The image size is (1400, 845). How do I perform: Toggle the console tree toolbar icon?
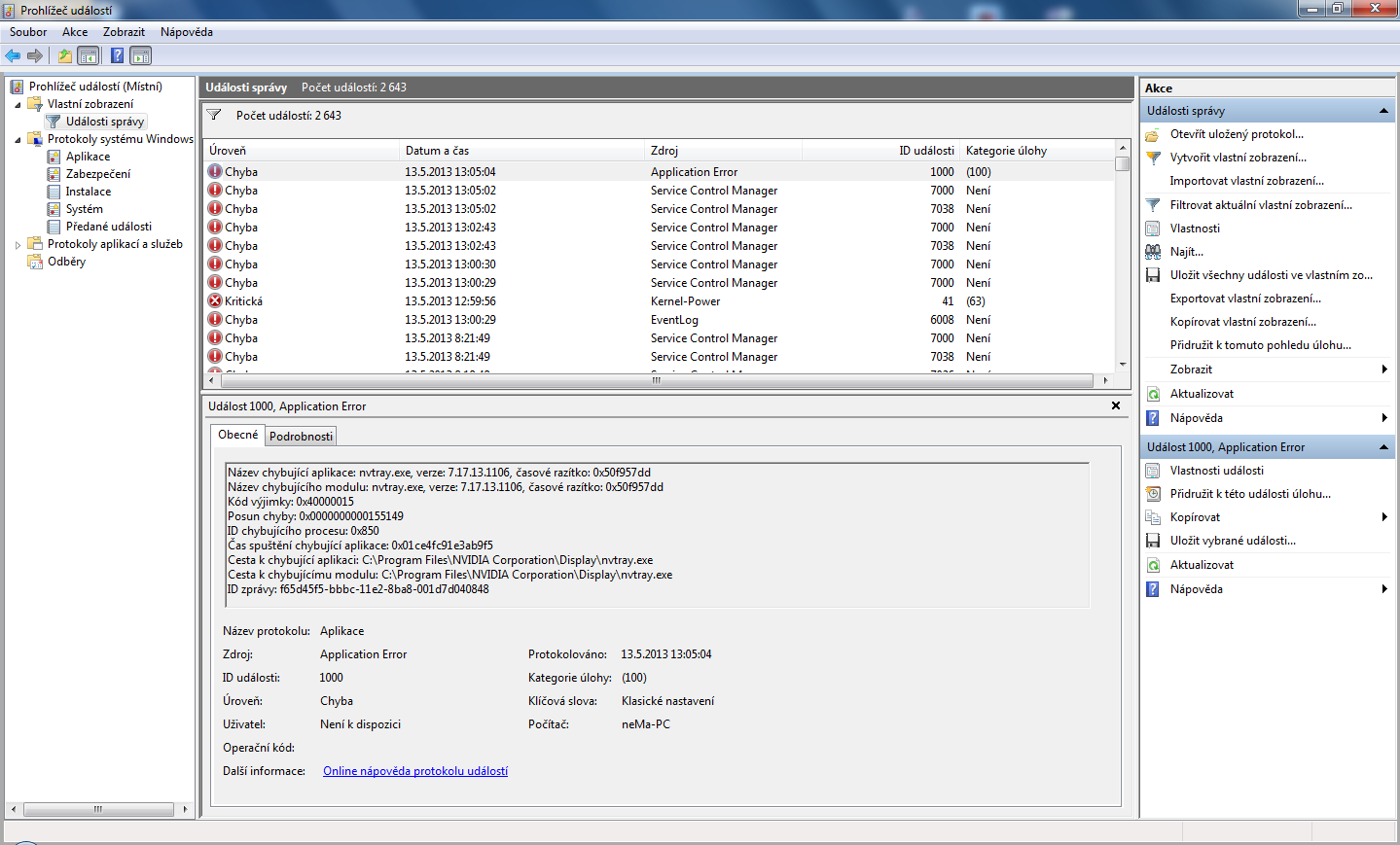click(89, 55)
